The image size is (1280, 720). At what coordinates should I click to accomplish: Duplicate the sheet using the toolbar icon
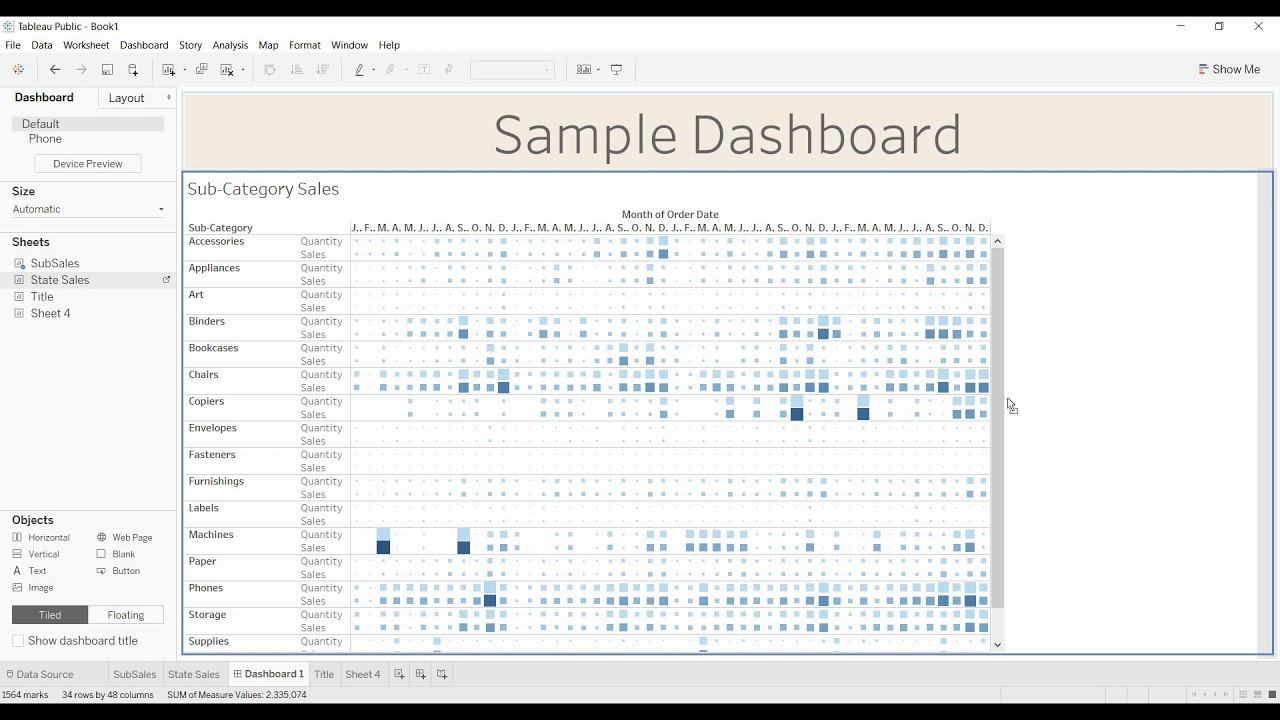(x=201, y=69)
